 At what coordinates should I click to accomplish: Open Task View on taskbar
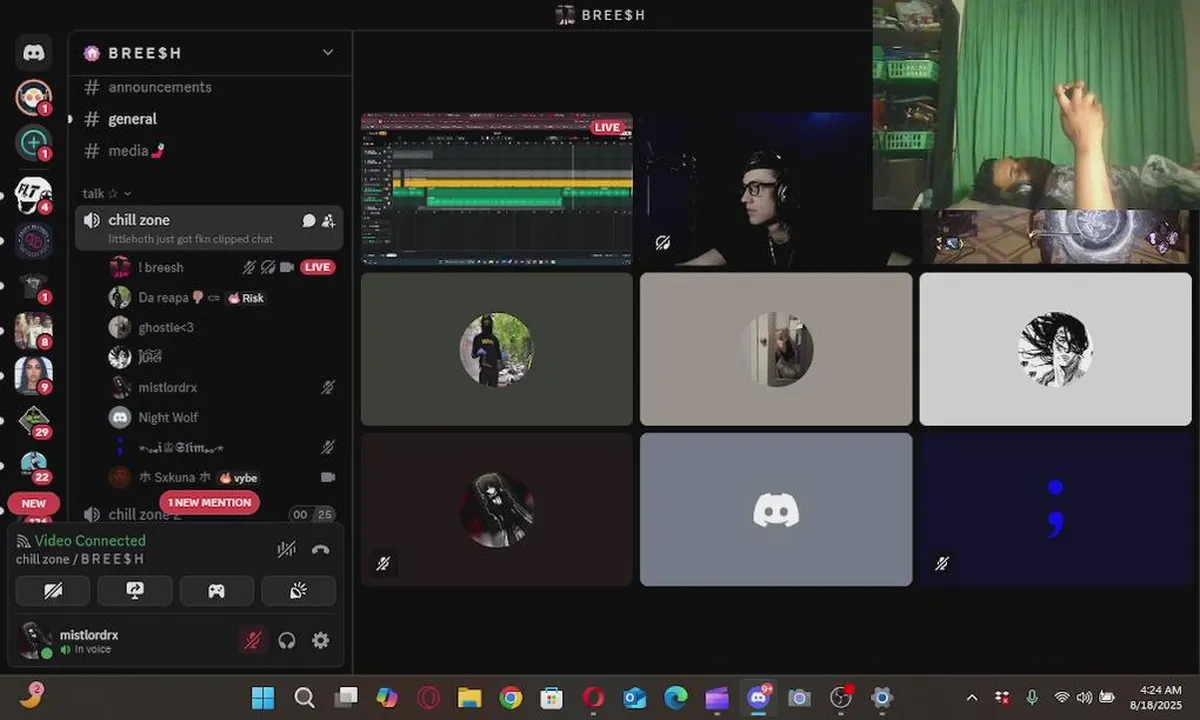coord(346,698)
